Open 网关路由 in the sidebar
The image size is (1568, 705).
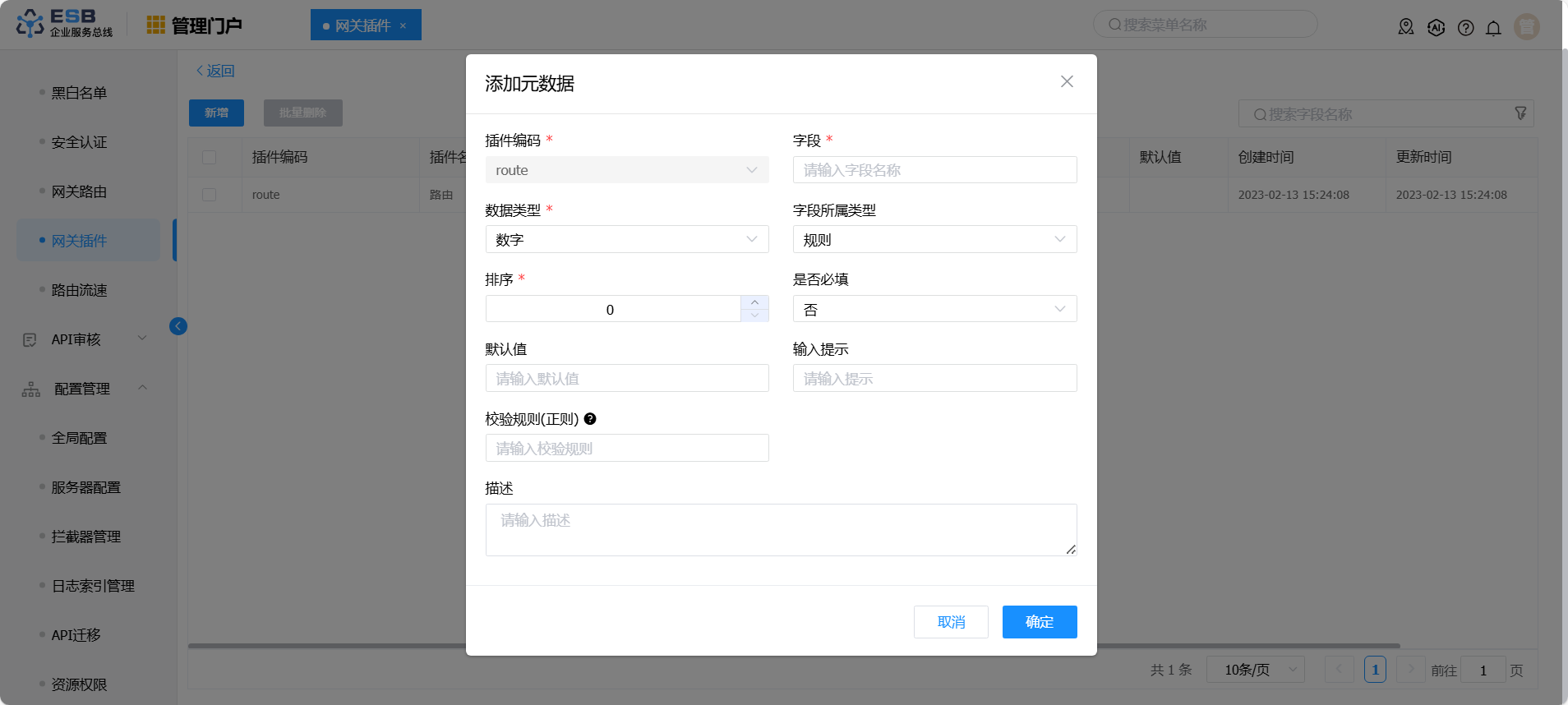pos(79,191)
